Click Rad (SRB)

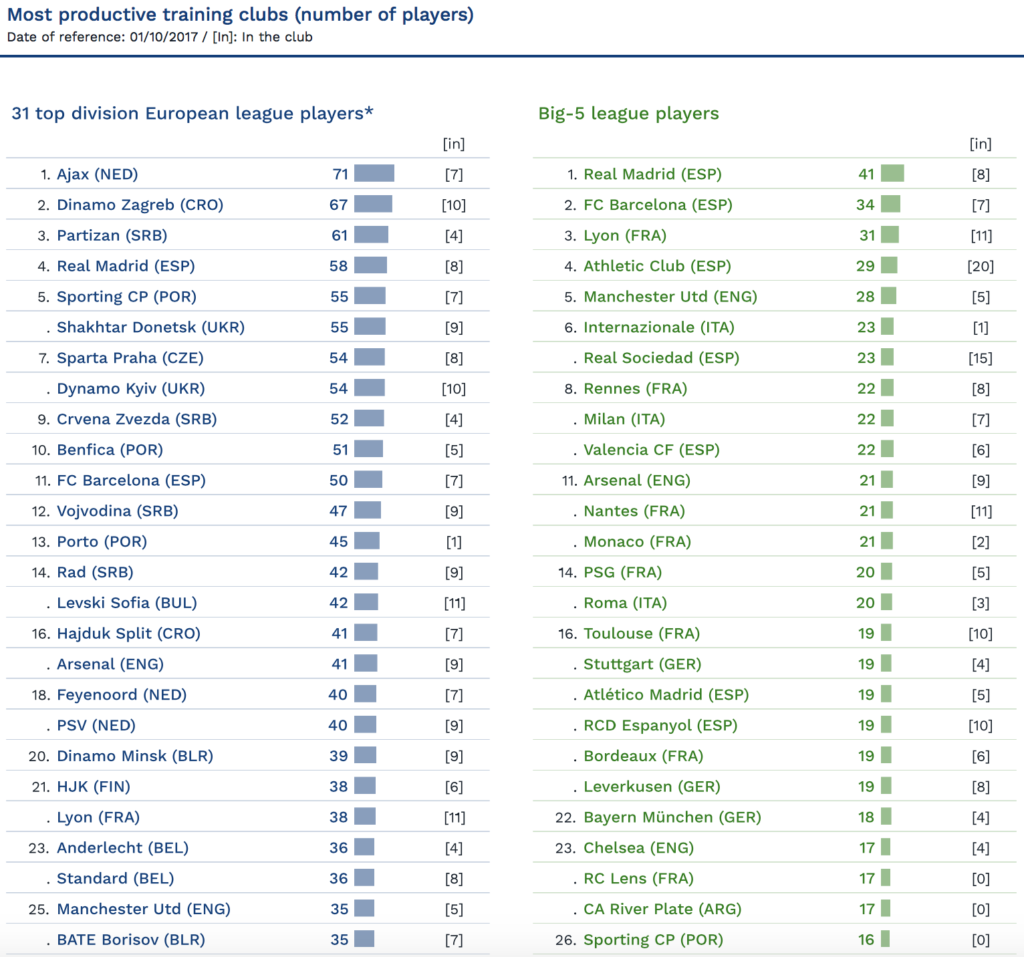(95, 573)
